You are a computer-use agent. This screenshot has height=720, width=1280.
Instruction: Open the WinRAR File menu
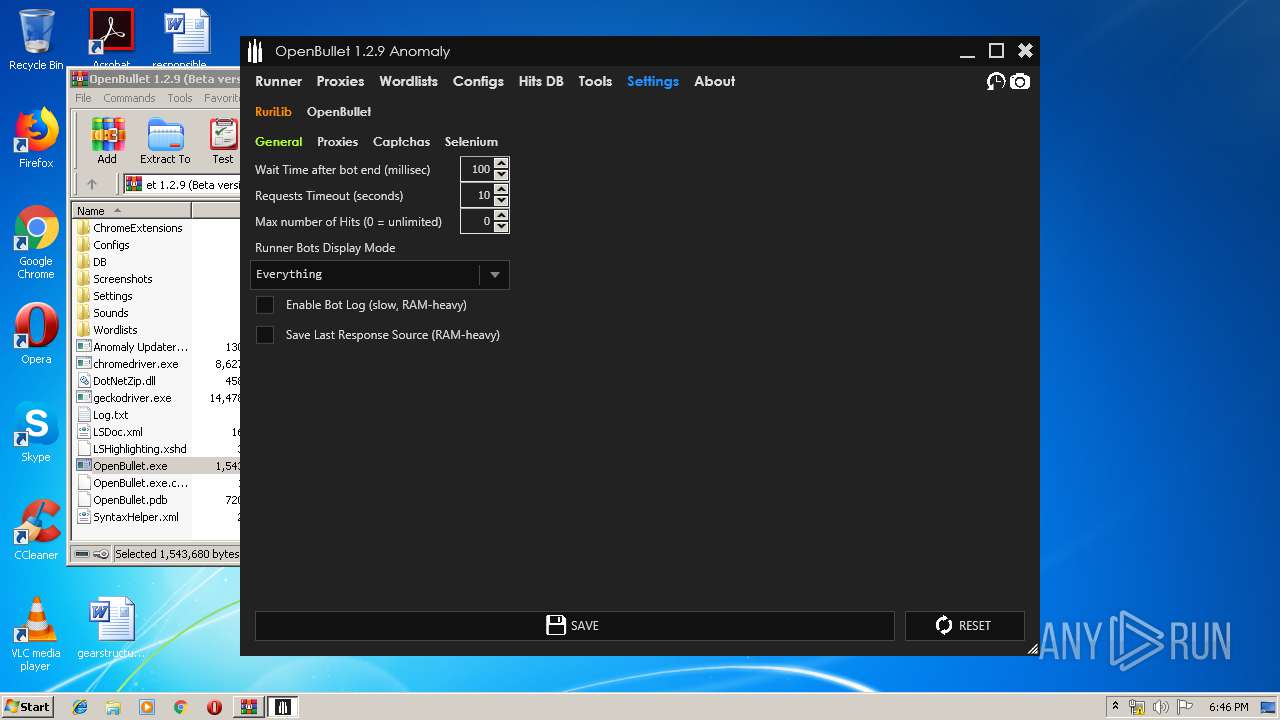coord(83,98)
